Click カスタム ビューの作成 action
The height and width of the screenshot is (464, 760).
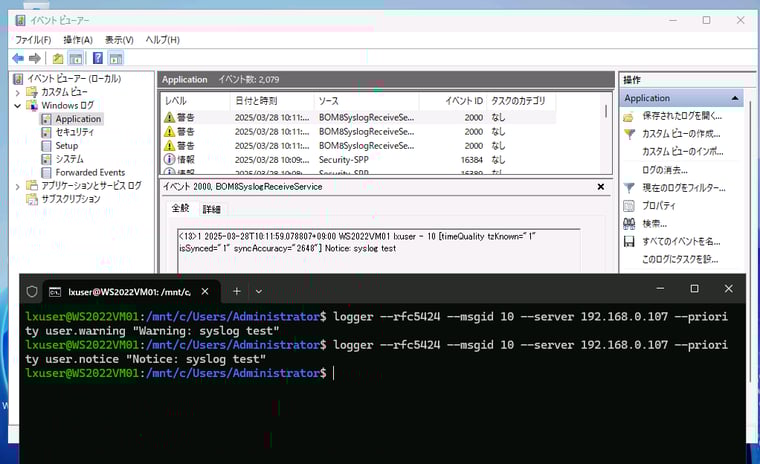[x=681, y=134]
